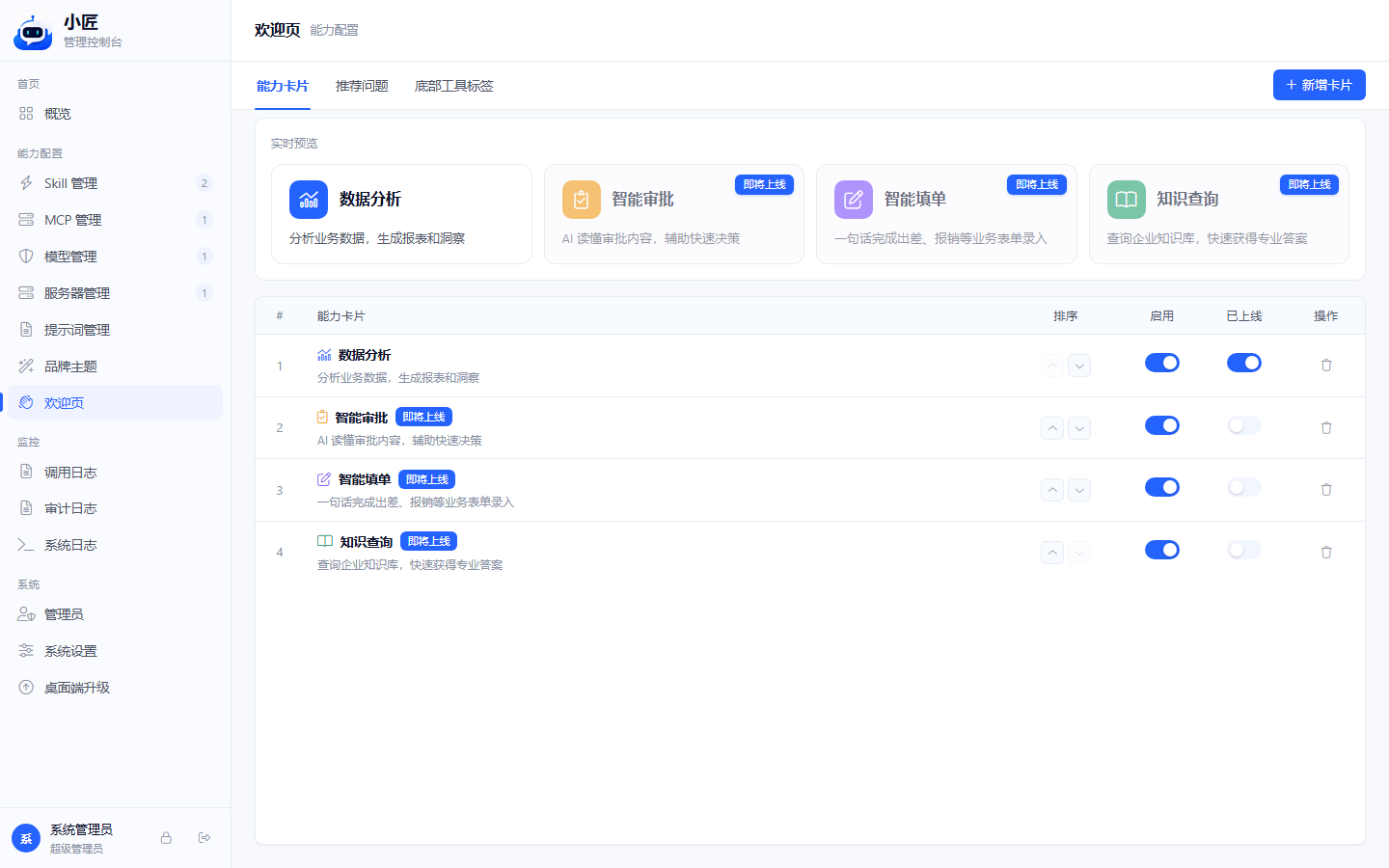Disable 启用 switch for 智能审批
Screen dimensions: 1389x868
(1162, 425)
